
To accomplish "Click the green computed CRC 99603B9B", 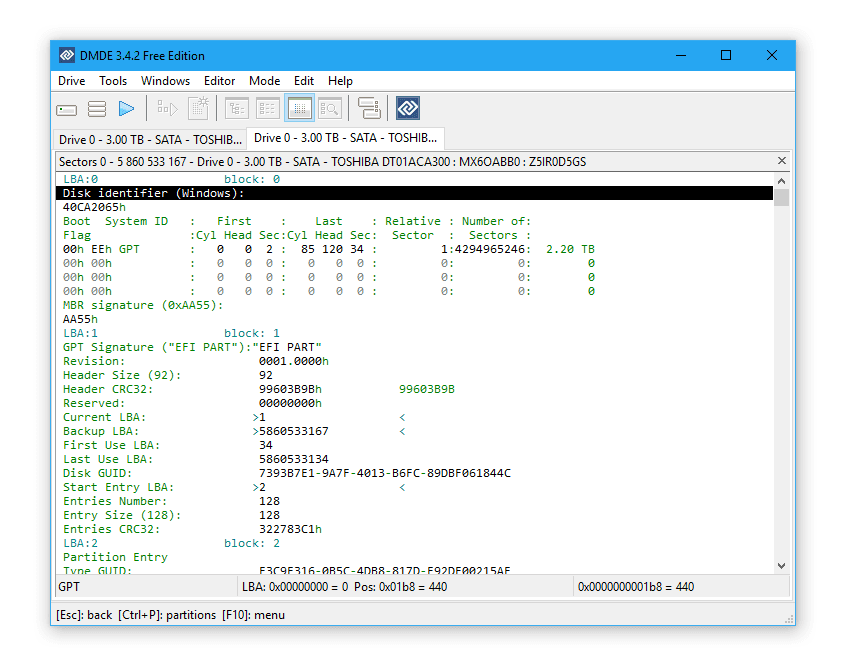I will click(x=427, y=389).
